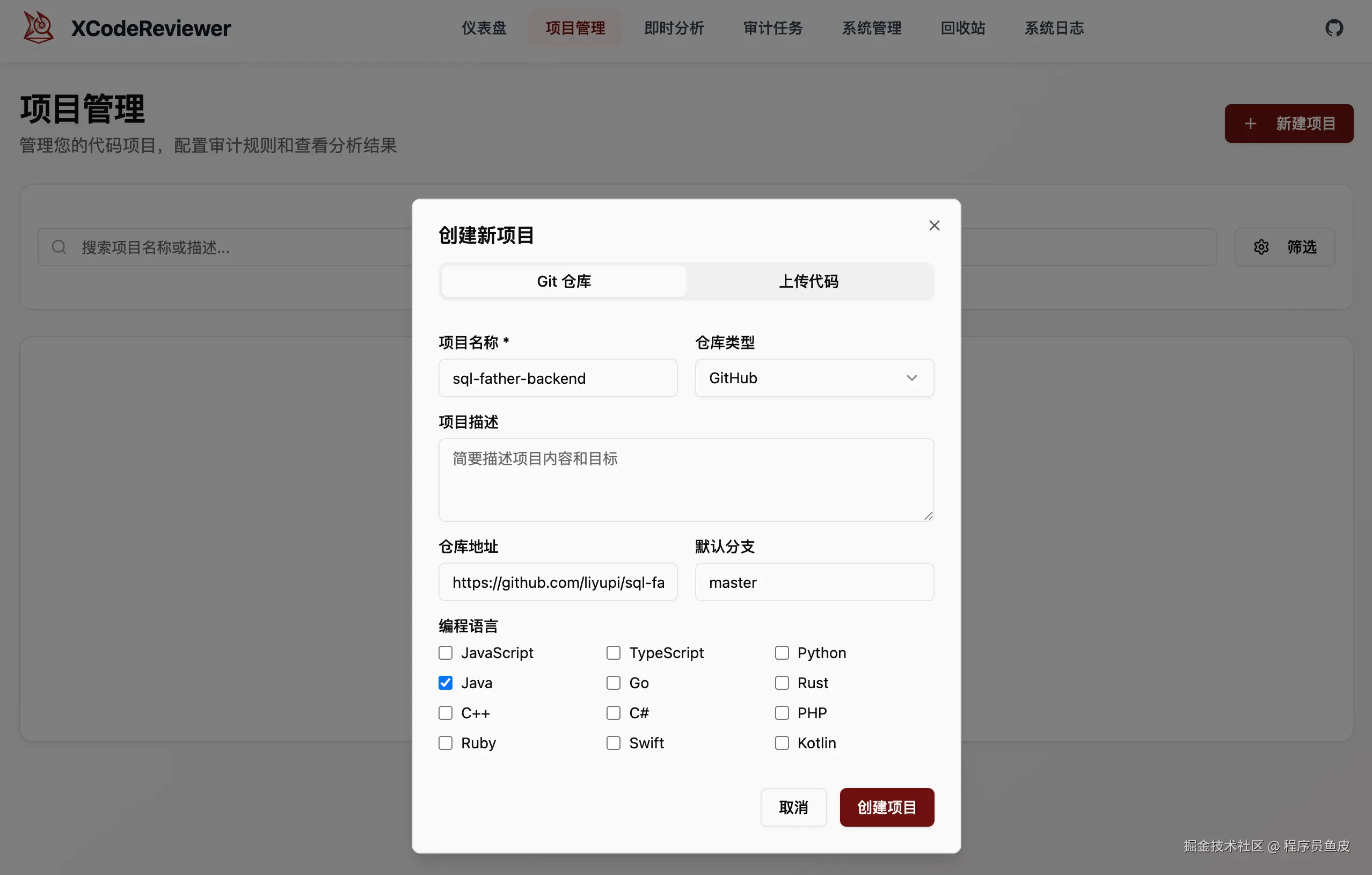Click the XCodeReviewer logo icon
The width and height of the screenshot is (1372, 875).
coord(38,27)
